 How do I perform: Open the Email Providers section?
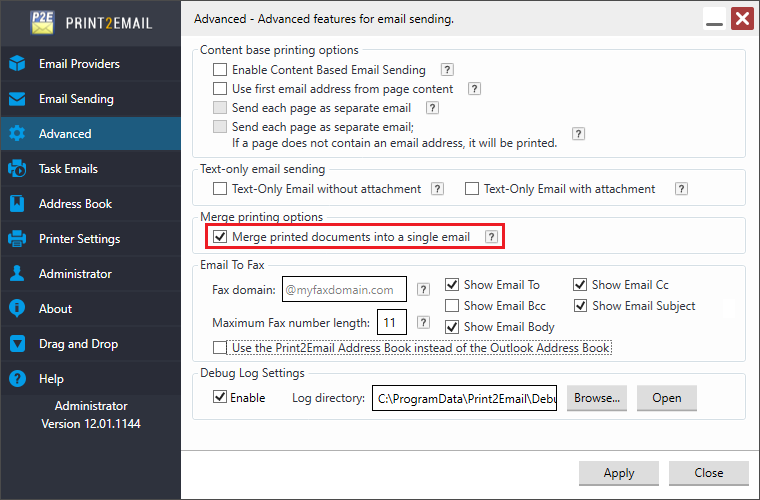point(91,63)
